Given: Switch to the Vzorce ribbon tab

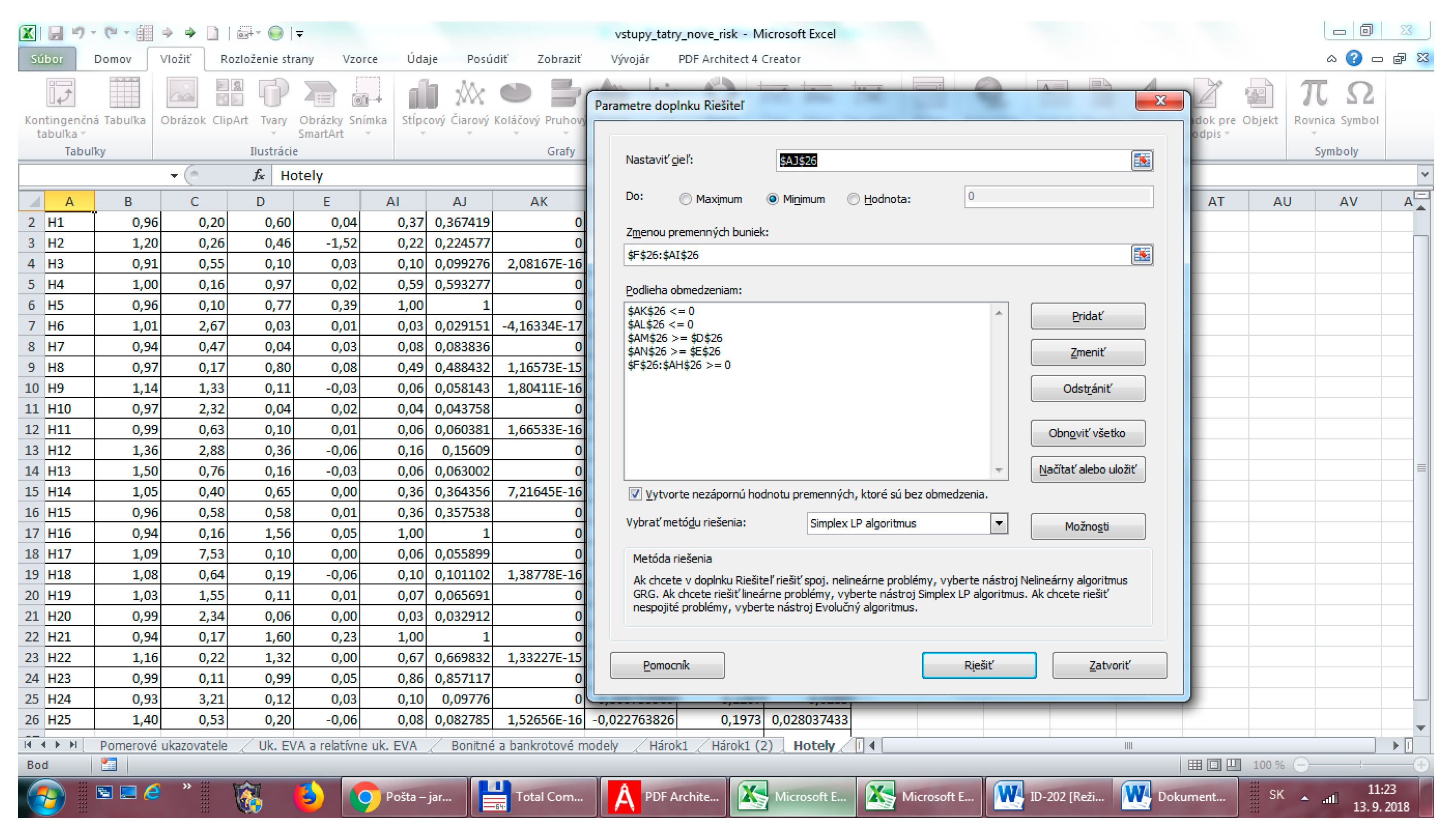Looking at the screenshot, I should [x=360, y=59].
